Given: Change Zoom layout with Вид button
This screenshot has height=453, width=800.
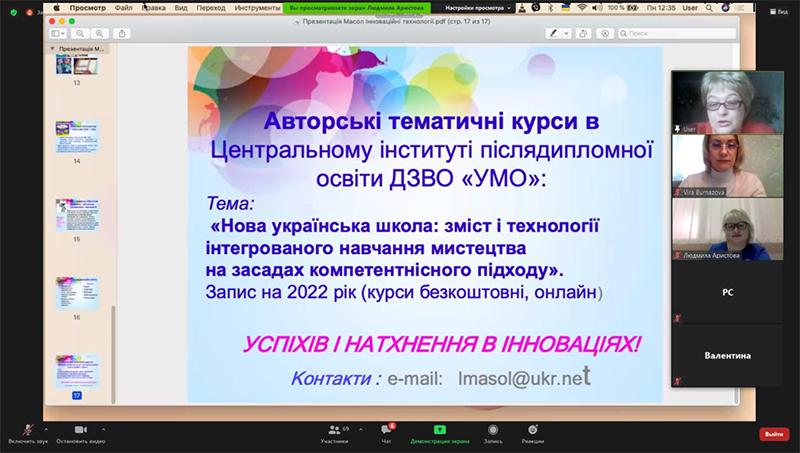Looking at the screenshot, I should click(x=779, y=11).
